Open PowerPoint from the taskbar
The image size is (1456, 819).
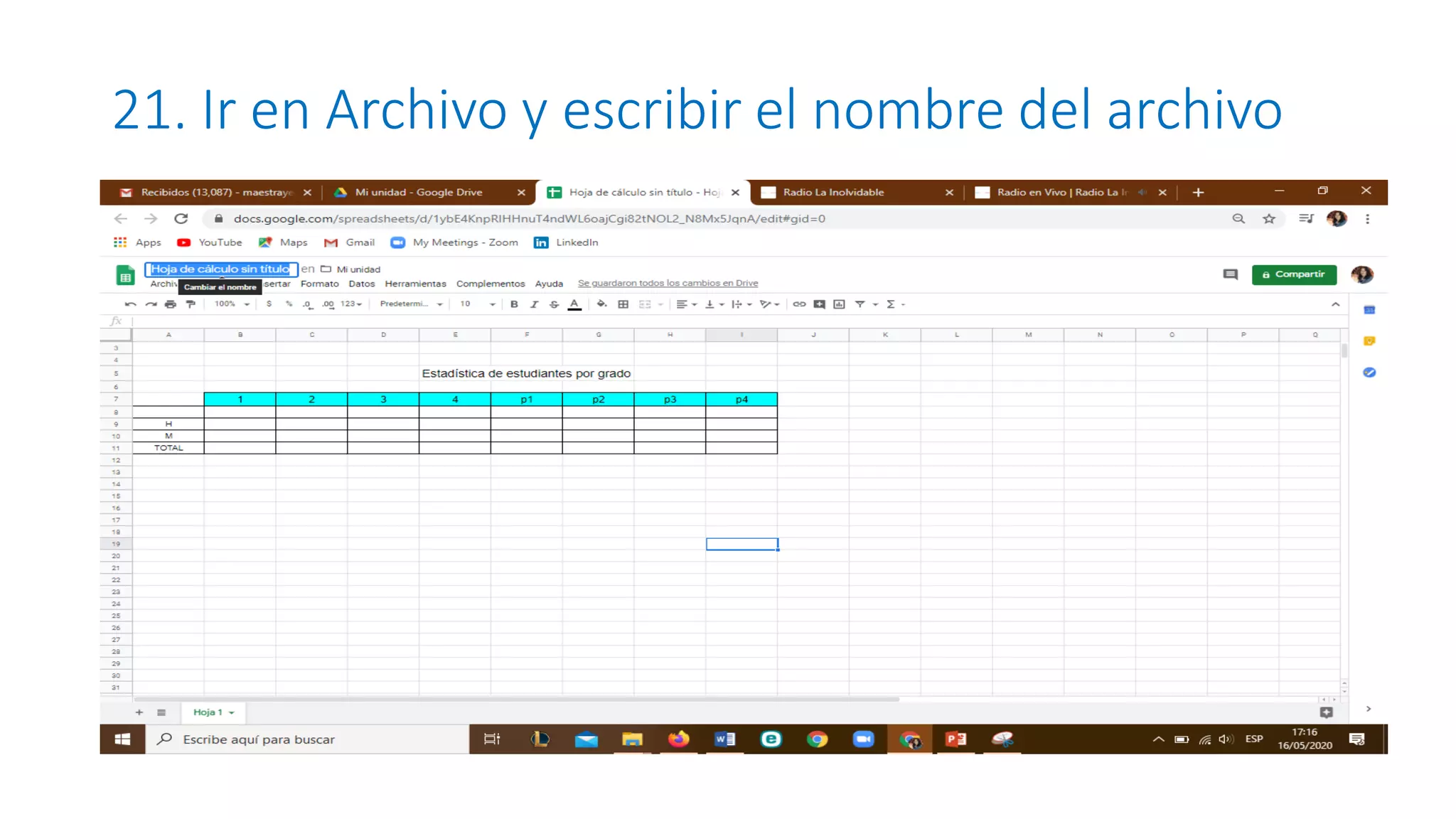coord(956,739)
